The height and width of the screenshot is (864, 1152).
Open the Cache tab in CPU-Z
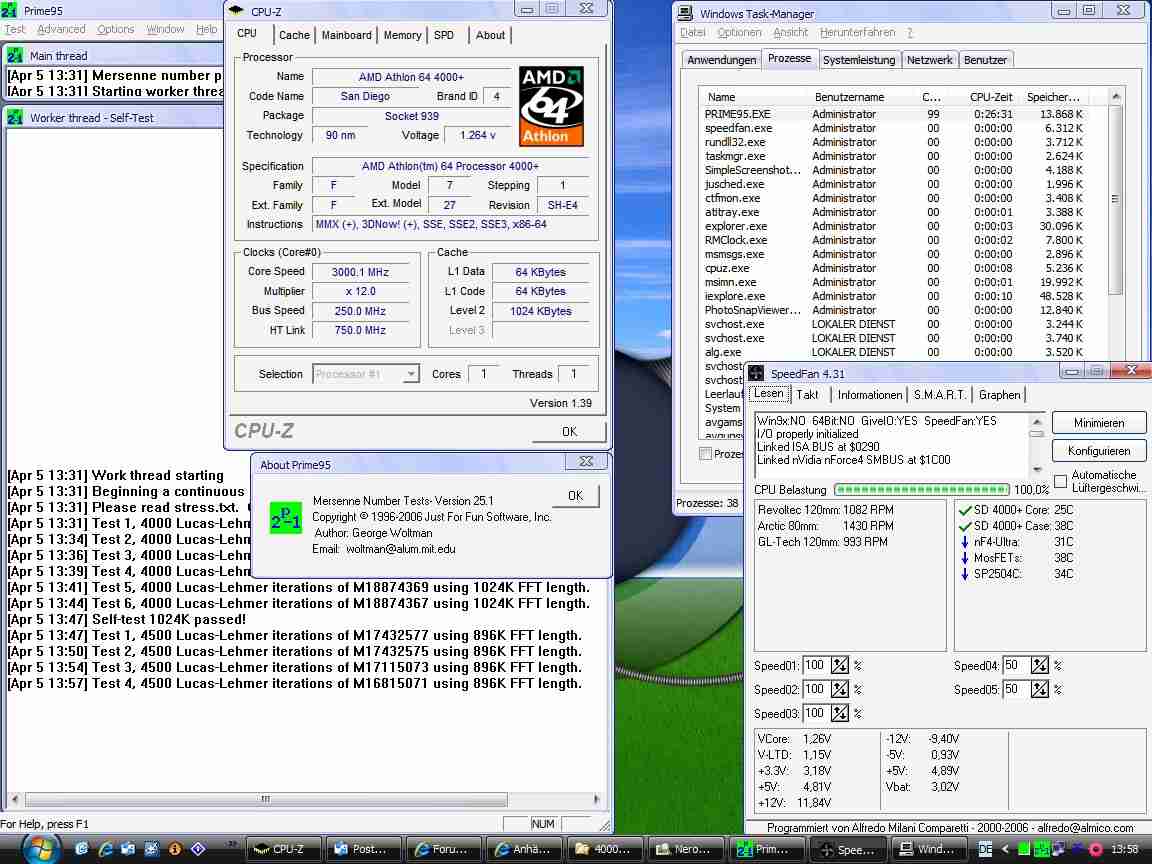click(x=294, y=35)
